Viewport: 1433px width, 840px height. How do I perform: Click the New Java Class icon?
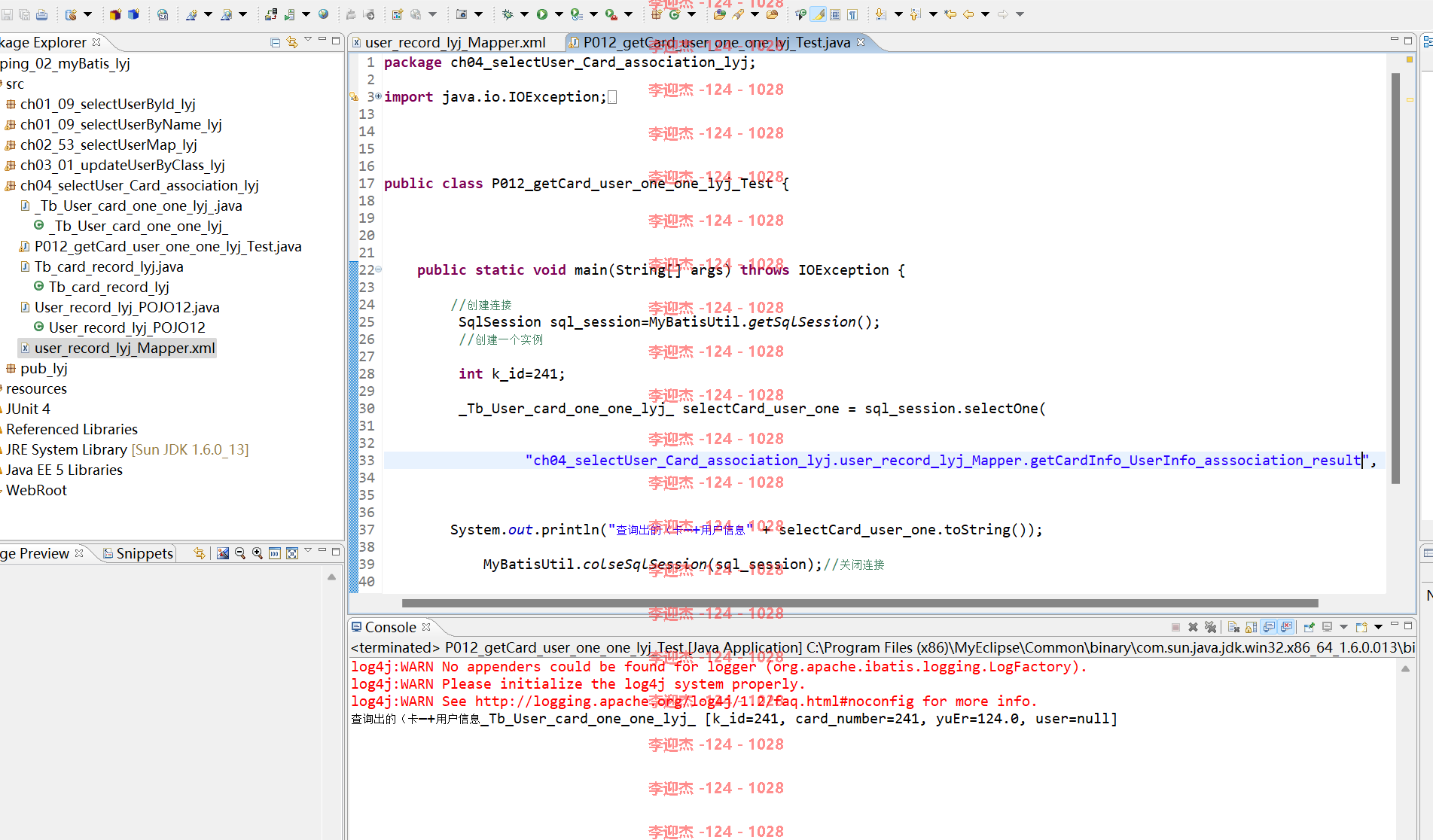click(x=675, y=14)
